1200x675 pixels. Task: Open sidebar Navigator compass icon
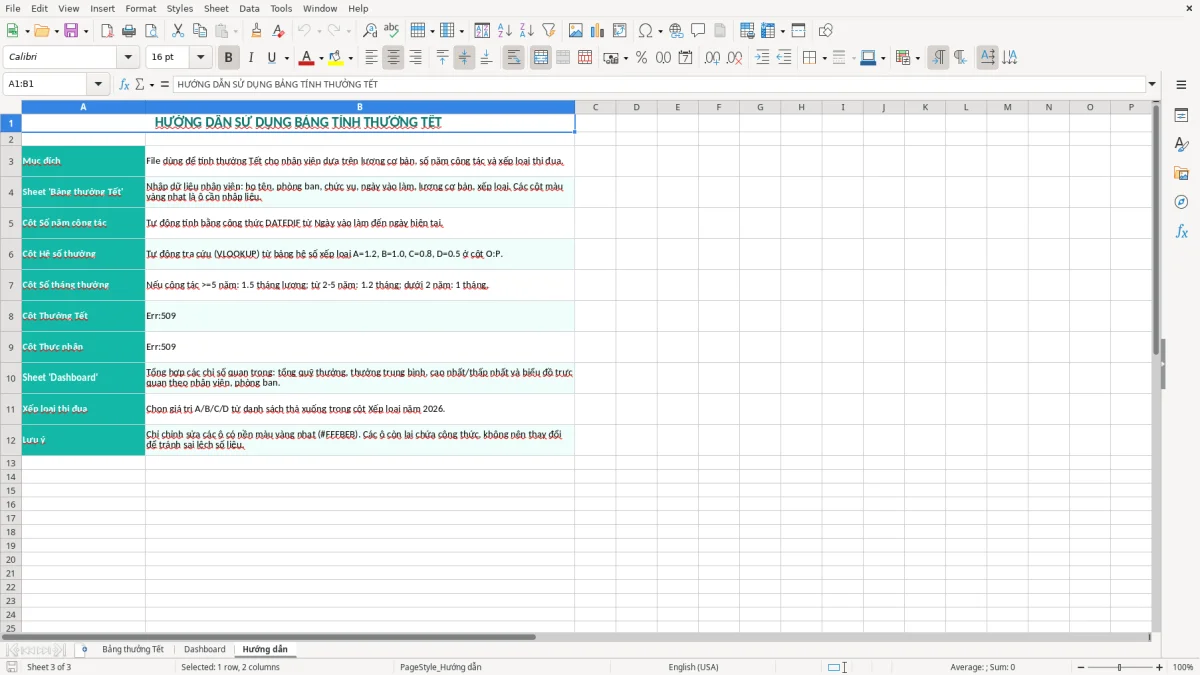(1181, 203)
